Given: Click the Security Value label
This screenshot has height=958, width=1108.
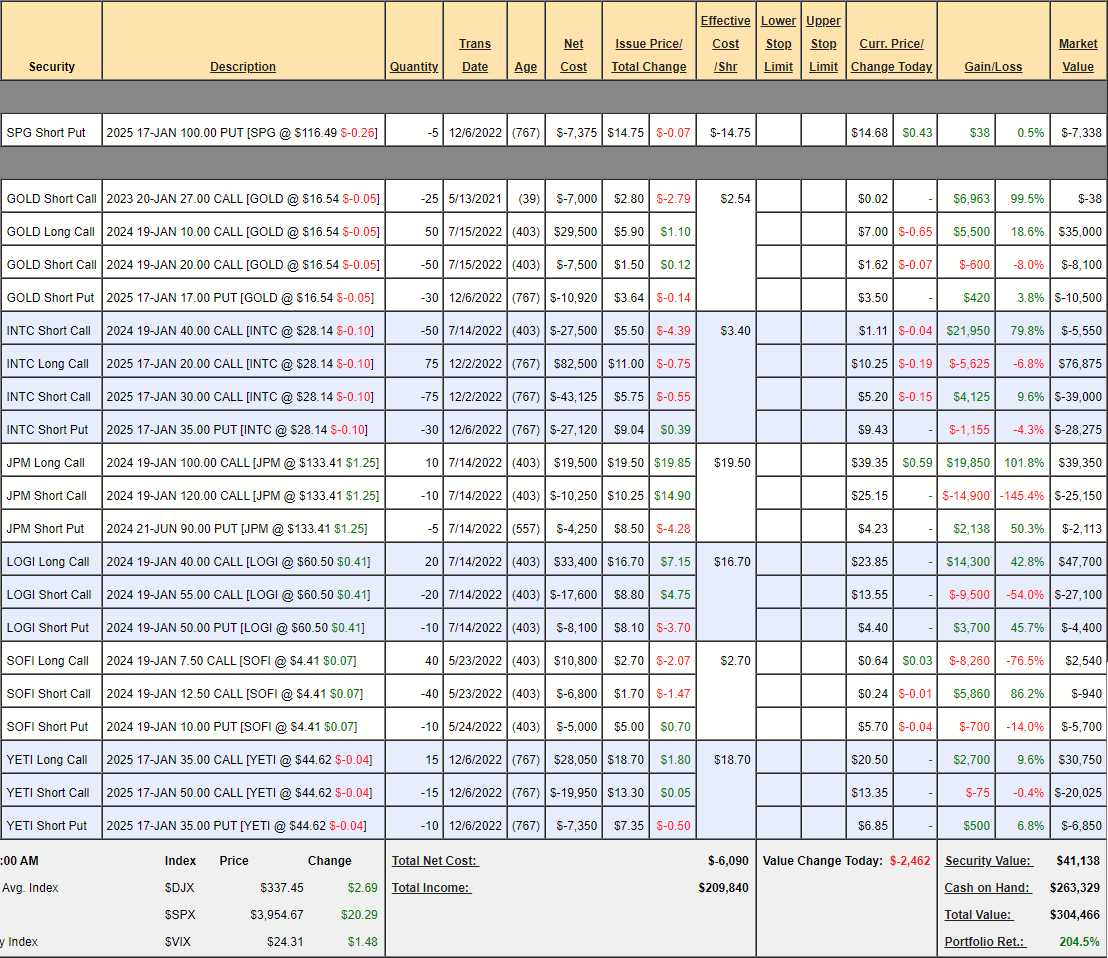Looking at the screenshot, I should pyautogui.click(x=988, y=861).
